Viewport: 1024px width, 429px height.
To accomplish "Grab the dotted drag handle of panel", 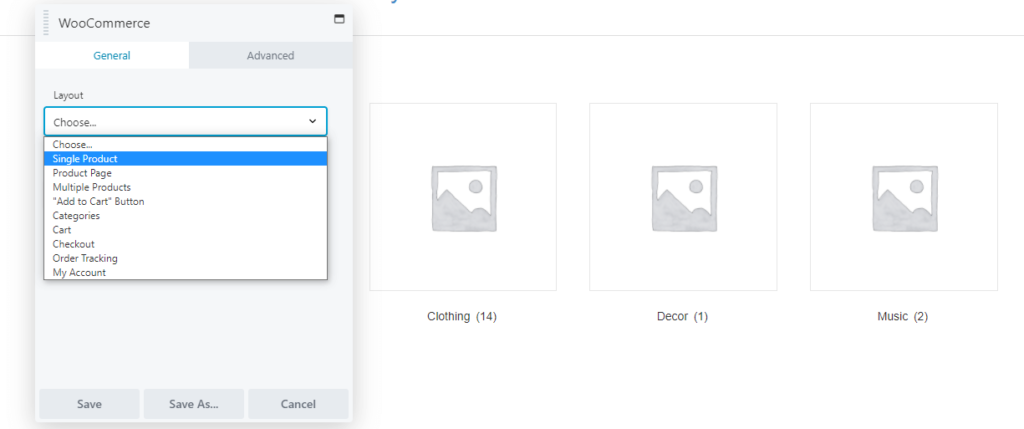I will tap(46, 23).
